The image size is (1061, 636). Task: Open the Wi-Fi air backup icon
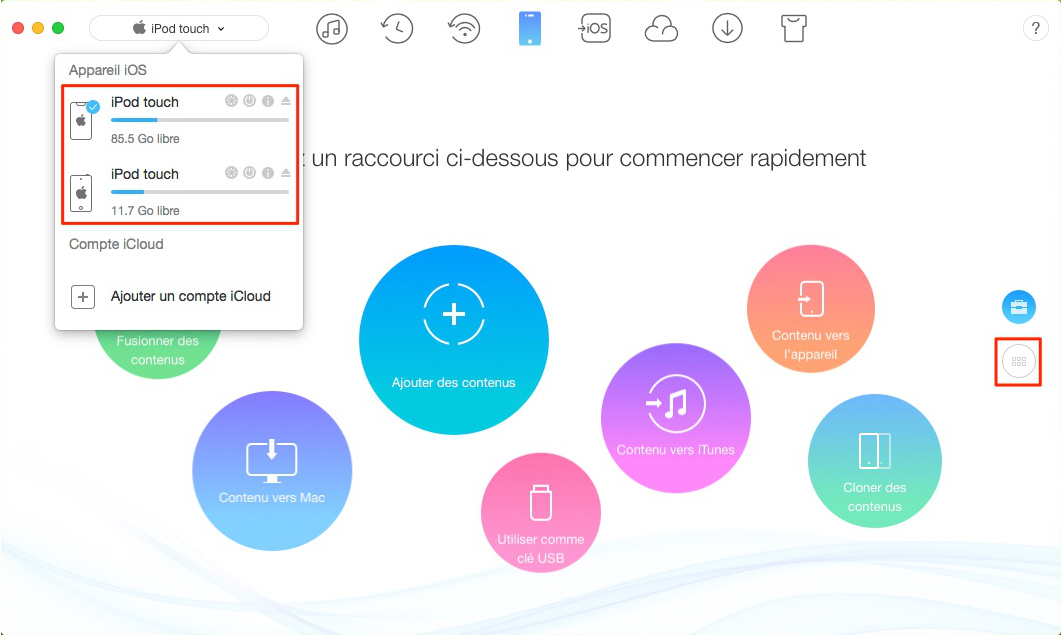[464, 29]
